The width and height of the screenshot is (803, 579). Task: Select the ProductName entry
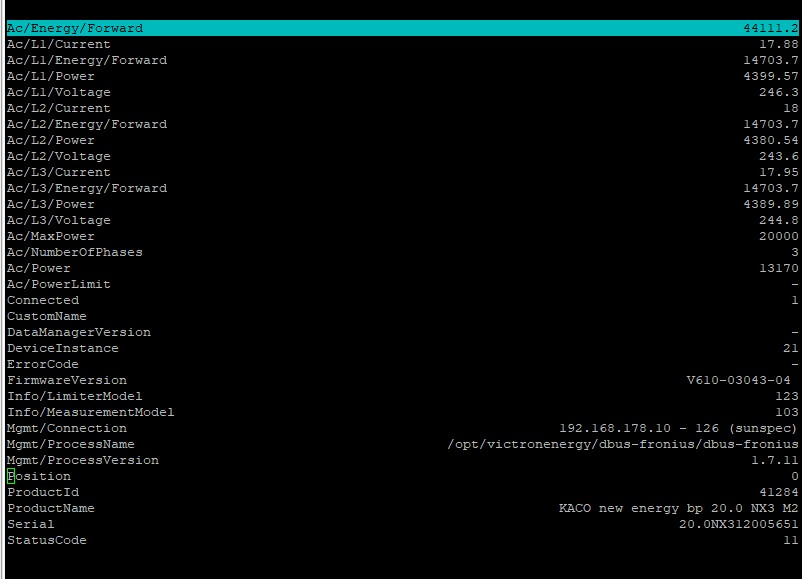pos(402,508)
